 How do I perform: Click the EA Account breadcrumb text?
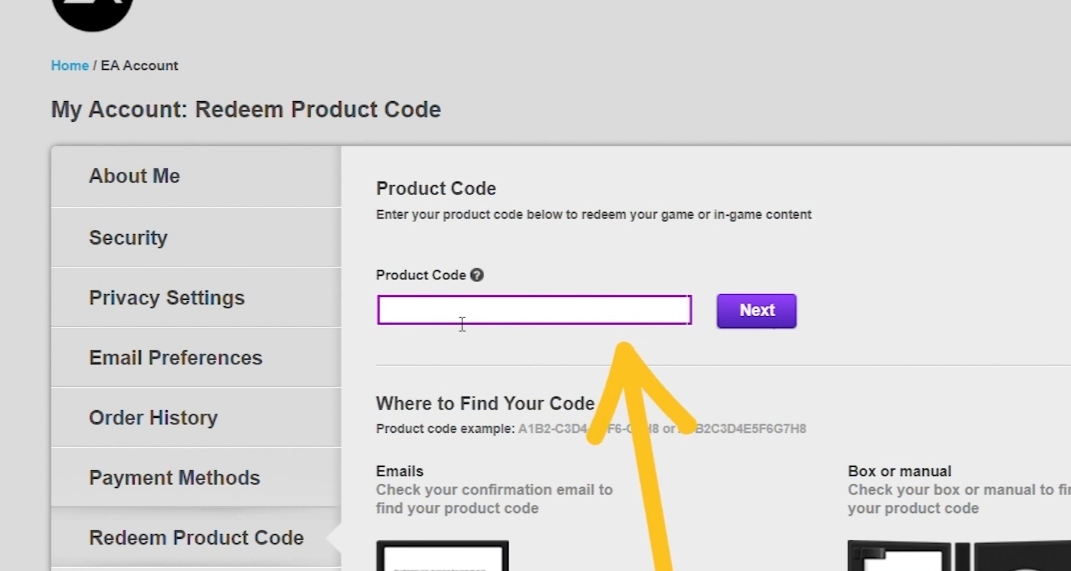pyautogui.click(x=139, y=66)
